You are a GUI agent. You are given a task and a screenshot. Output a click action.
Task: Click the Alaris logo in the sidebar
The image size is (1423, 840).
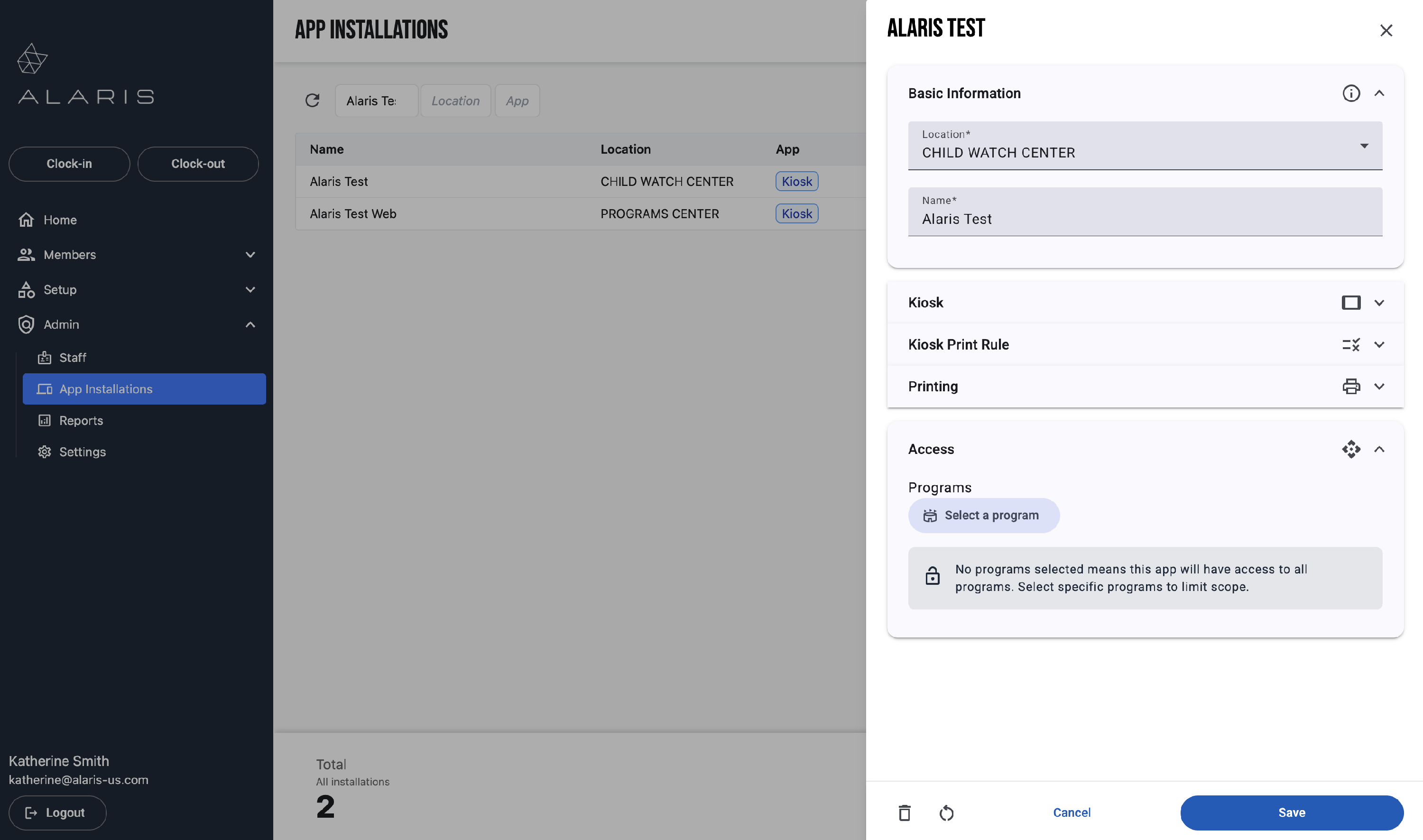tap(85, 74)
